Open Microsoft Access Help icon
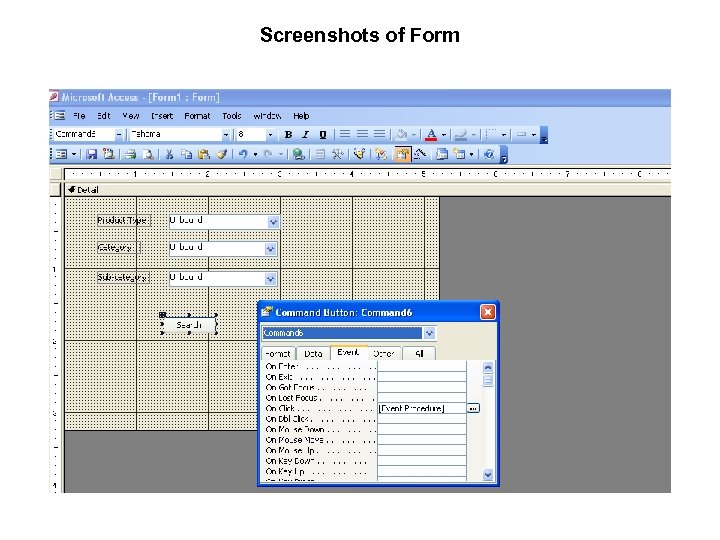Viewport: 720px width, 540px height. click(x=489, y=154)
